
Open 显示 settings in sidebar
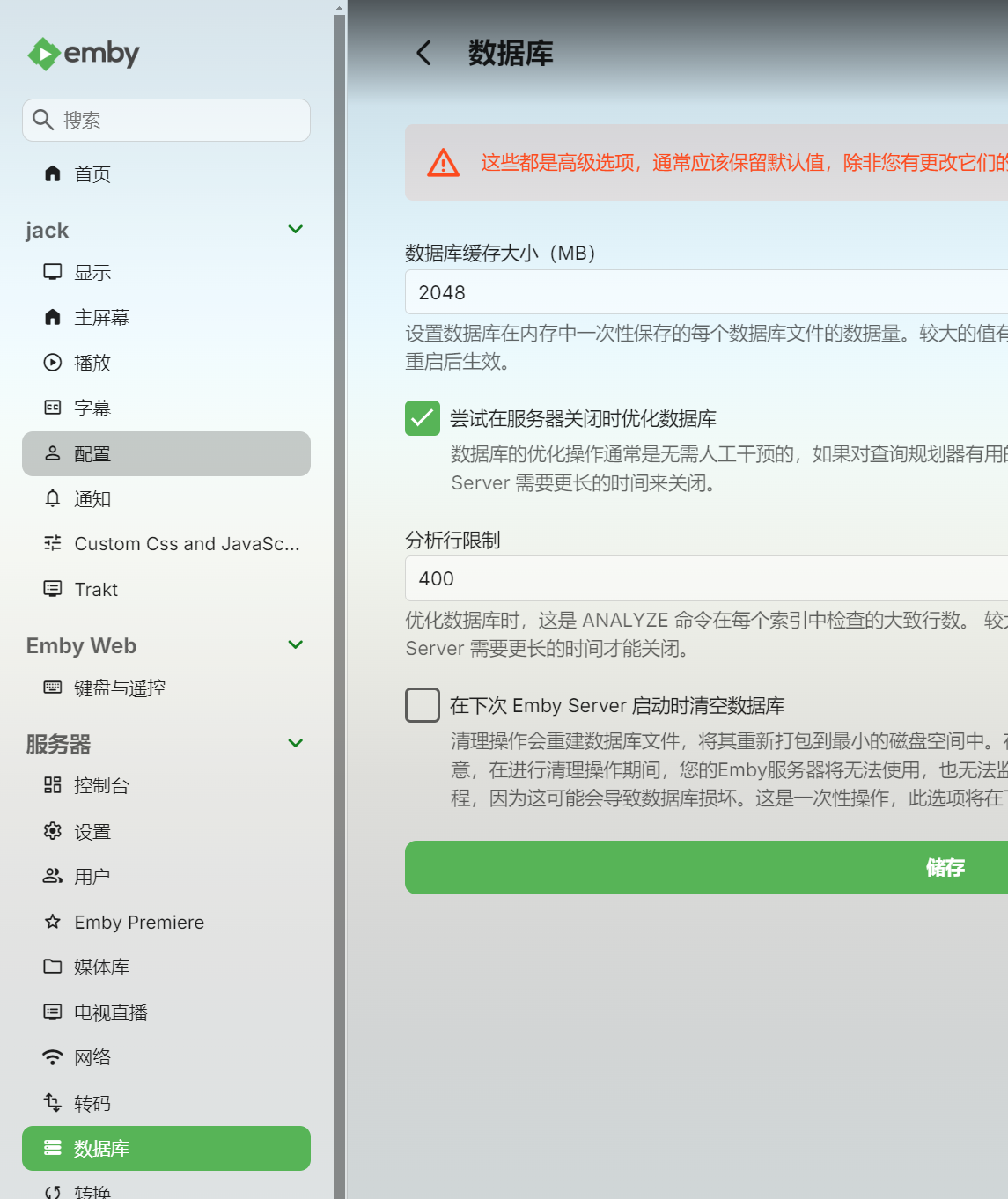(x=166, y=272)
